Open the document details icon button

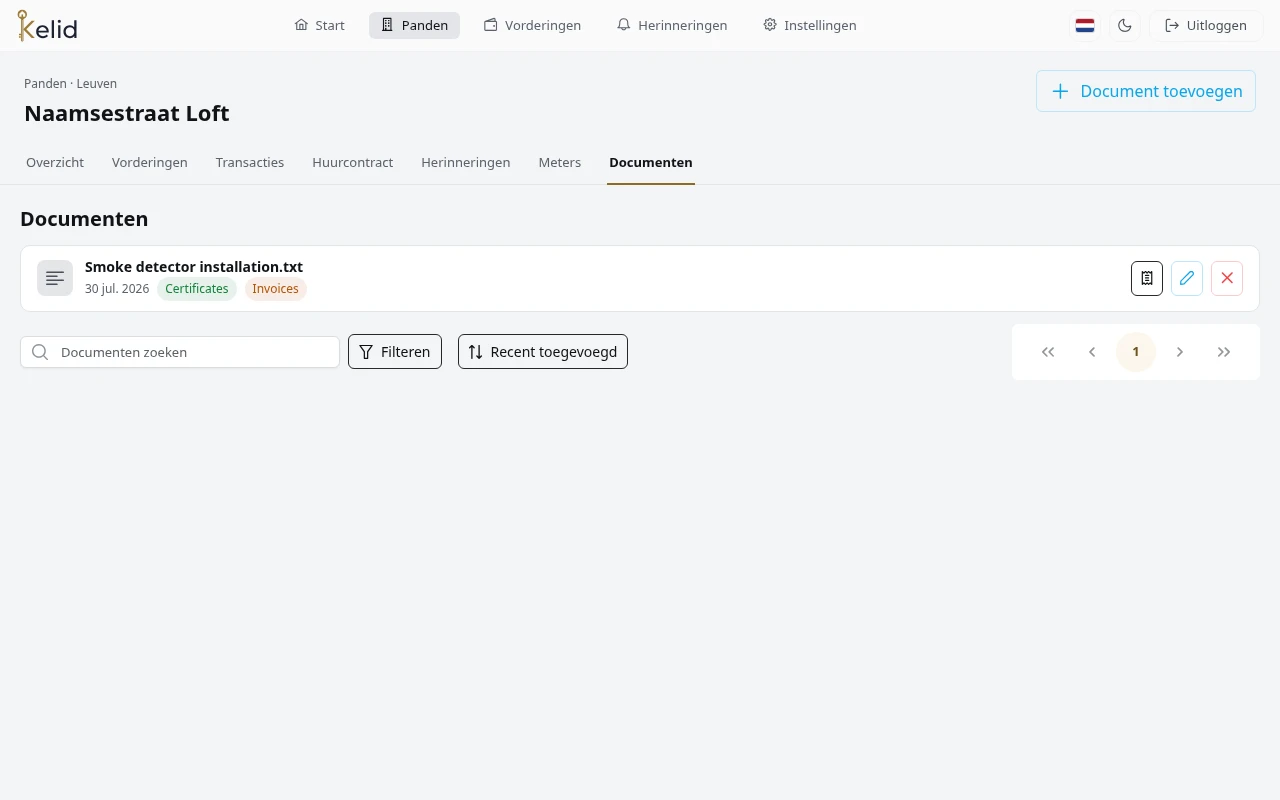1147,278
